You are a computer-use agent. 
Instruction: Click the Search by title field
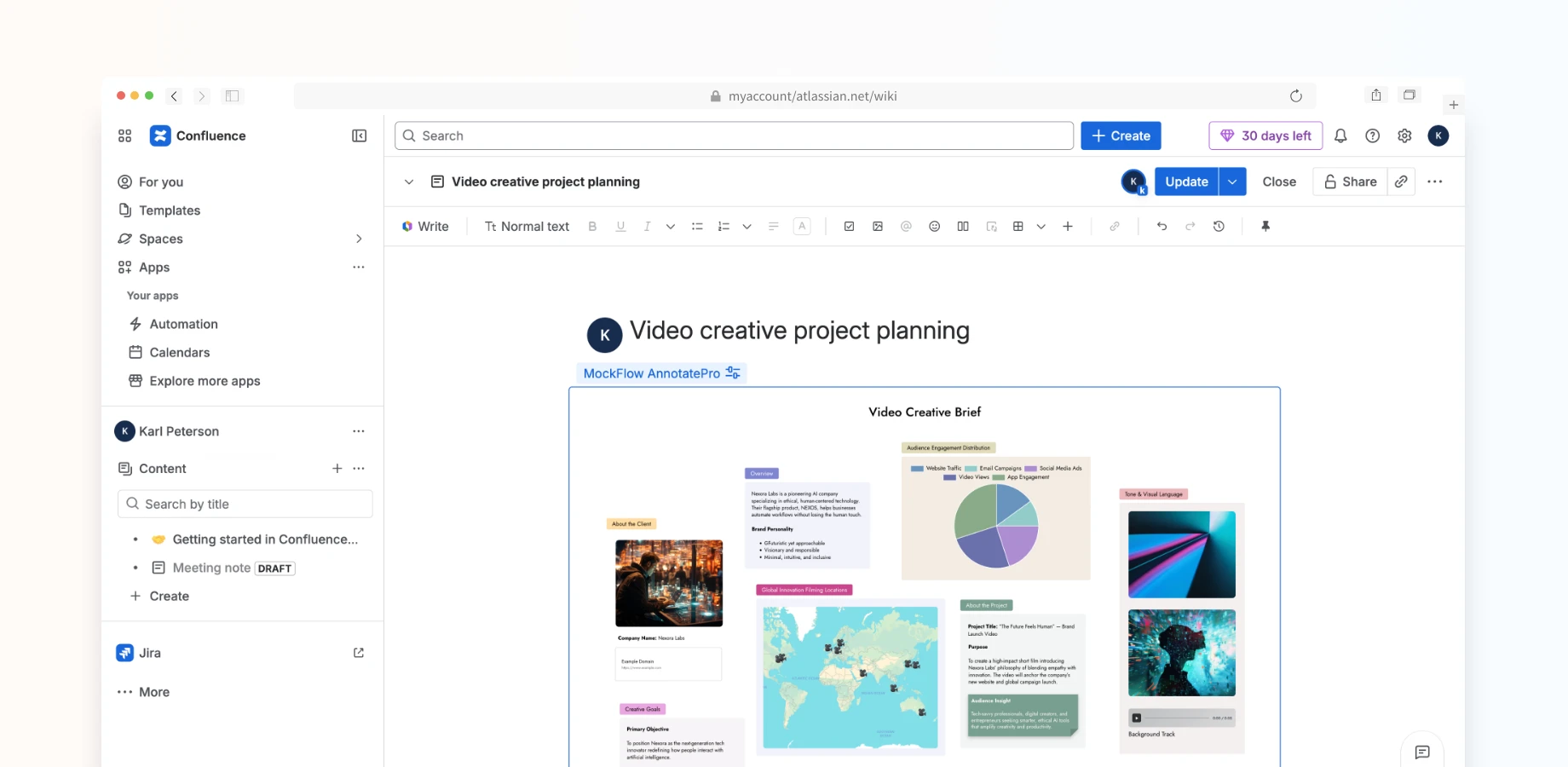[245, 504]
